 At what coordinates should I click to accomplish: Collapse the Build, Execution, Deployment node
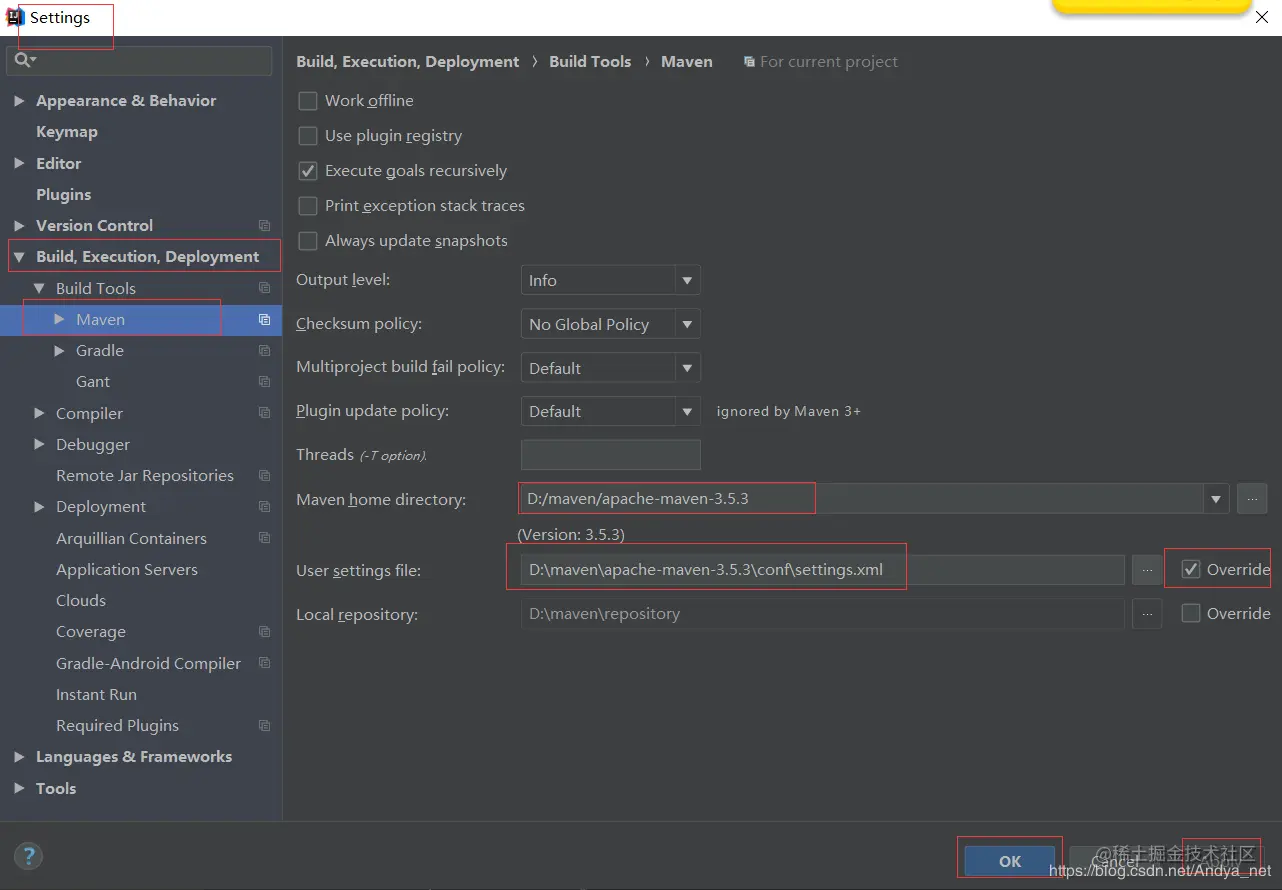19,257
